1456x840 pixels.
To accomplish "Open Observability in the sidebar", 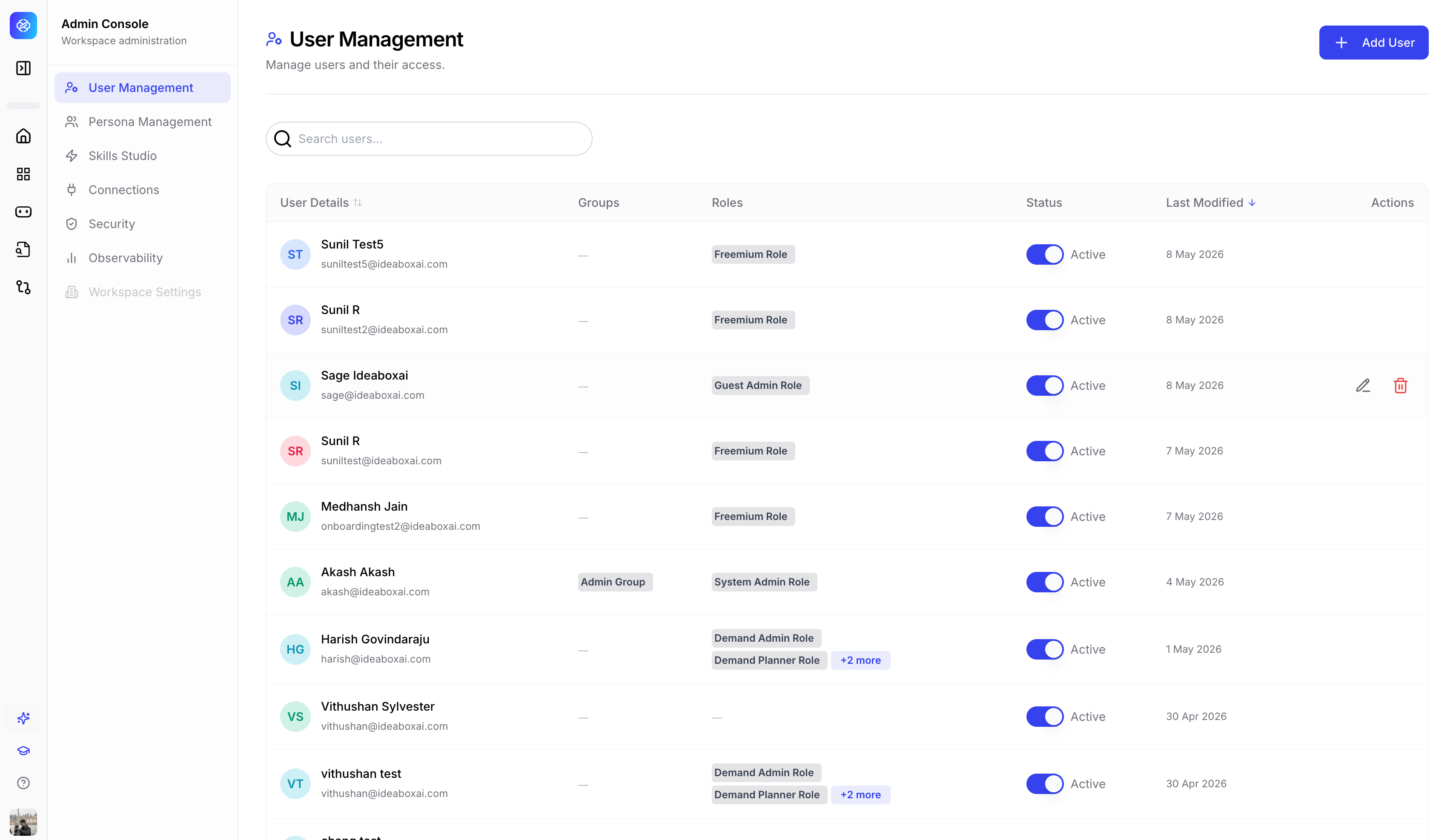I will (142, 258).
